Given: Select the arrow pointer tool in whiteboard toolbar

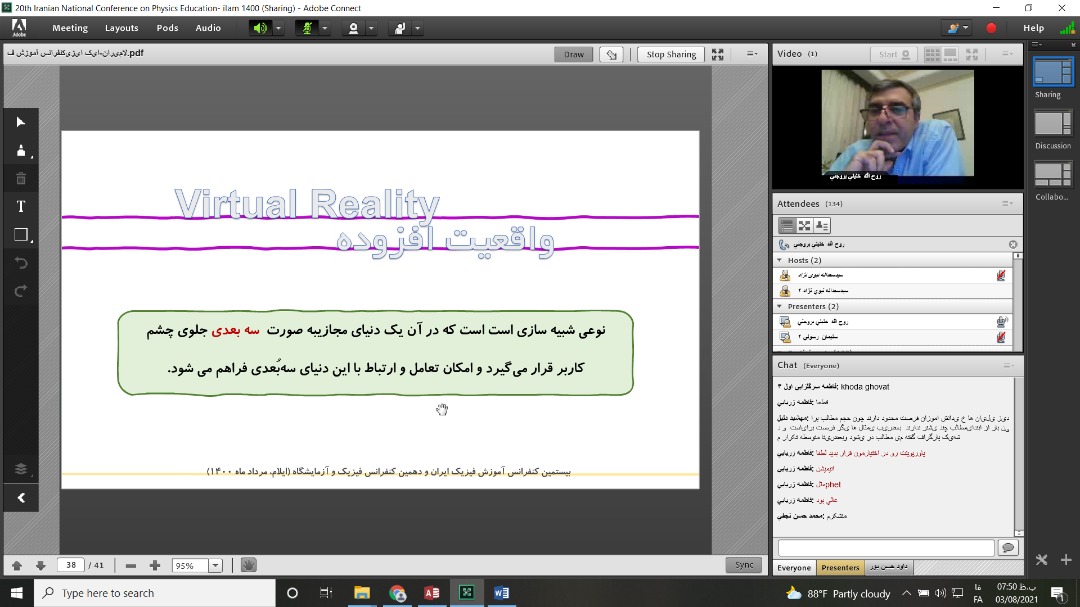Looking at the screenshot, I should [21, 122].
